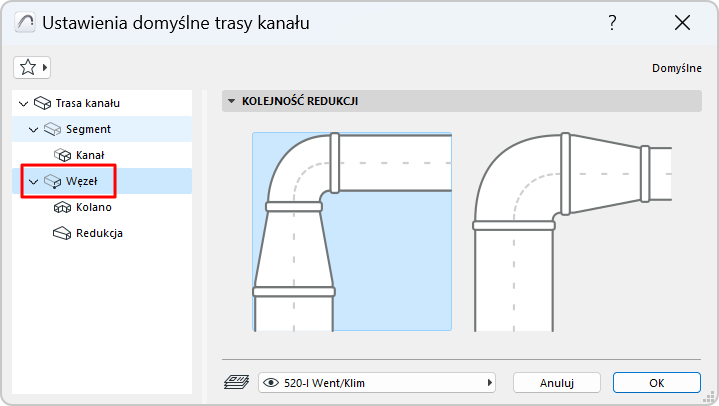Choose reducer-after-elbow layout thumbnail
Screen dimensions: 719x406
[x=572, y=231]
